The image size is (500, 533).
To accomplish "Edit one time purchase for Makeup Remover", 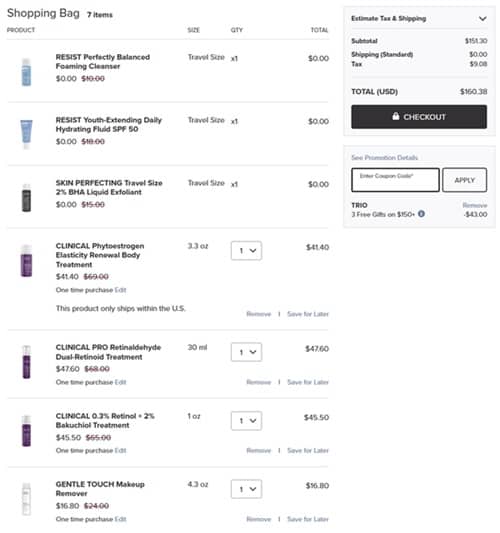I will pos(120,519).
